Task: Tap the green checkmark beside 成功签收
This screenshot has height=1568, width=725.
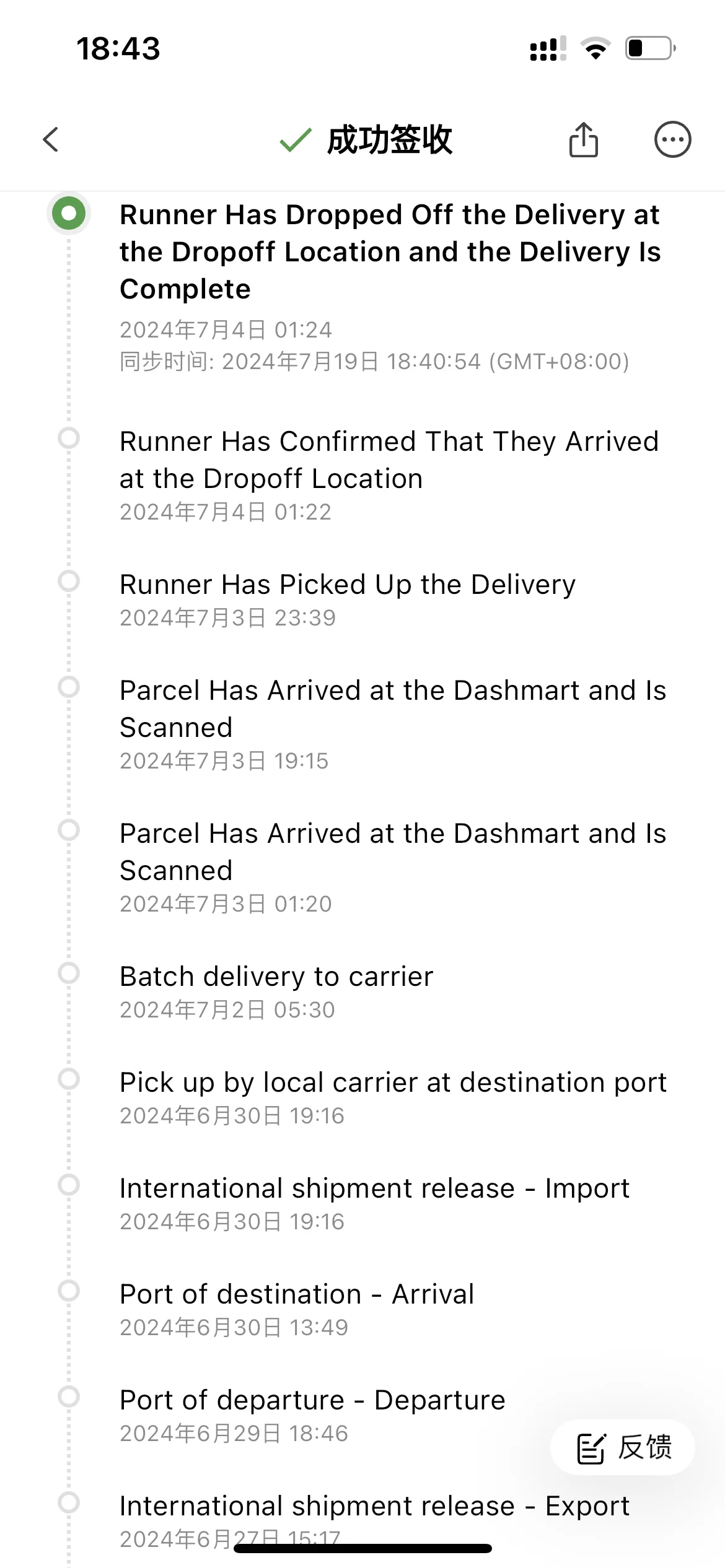Action: (x=295, y=140)
